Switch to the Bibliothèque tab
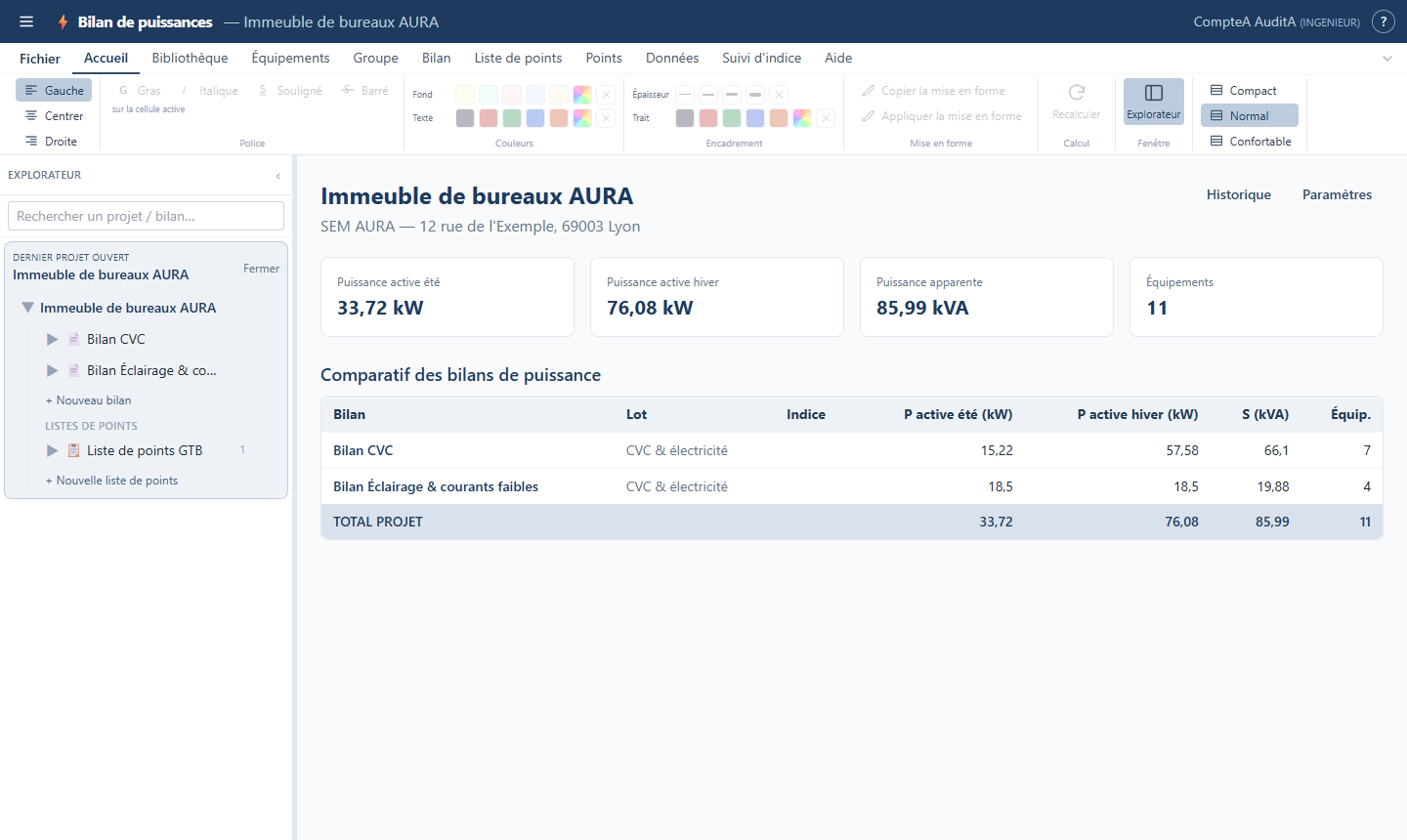This screenshot has width=1407, height=840. tap(190, 58)
